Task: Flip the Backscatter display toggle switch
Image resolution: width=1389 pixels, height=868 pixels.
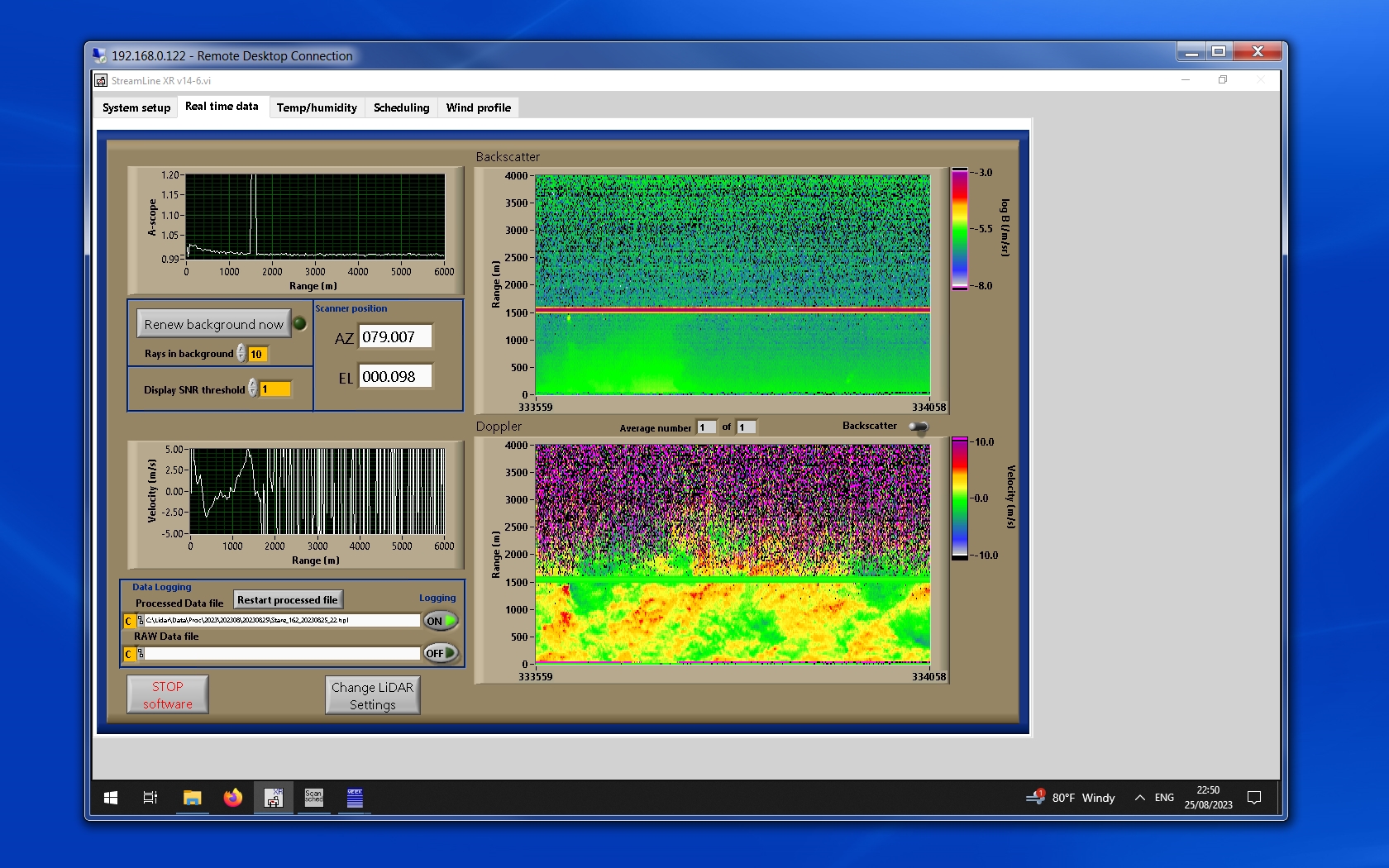Action: pyautogui.click(x=918, y=427)
